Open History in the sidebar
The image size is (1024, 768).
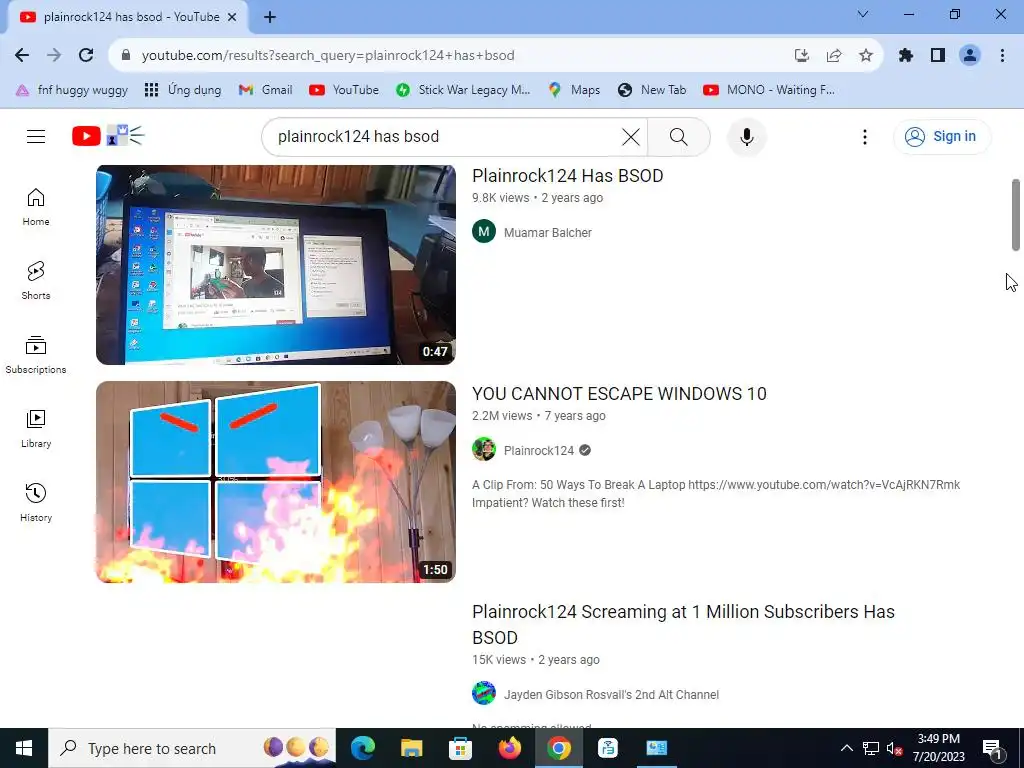(36, 502)
